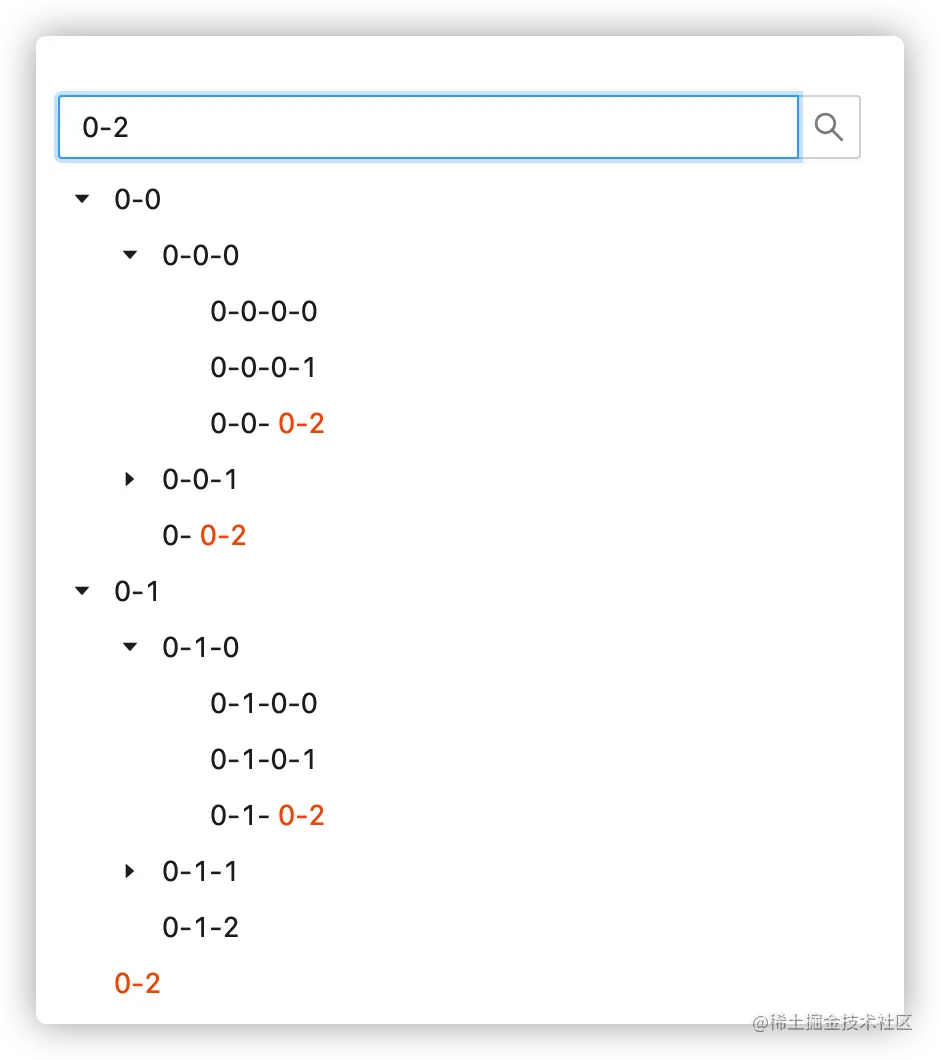
Task: Select the 0-1 node label
Action: pyautogui.click(x=137, y=592)
